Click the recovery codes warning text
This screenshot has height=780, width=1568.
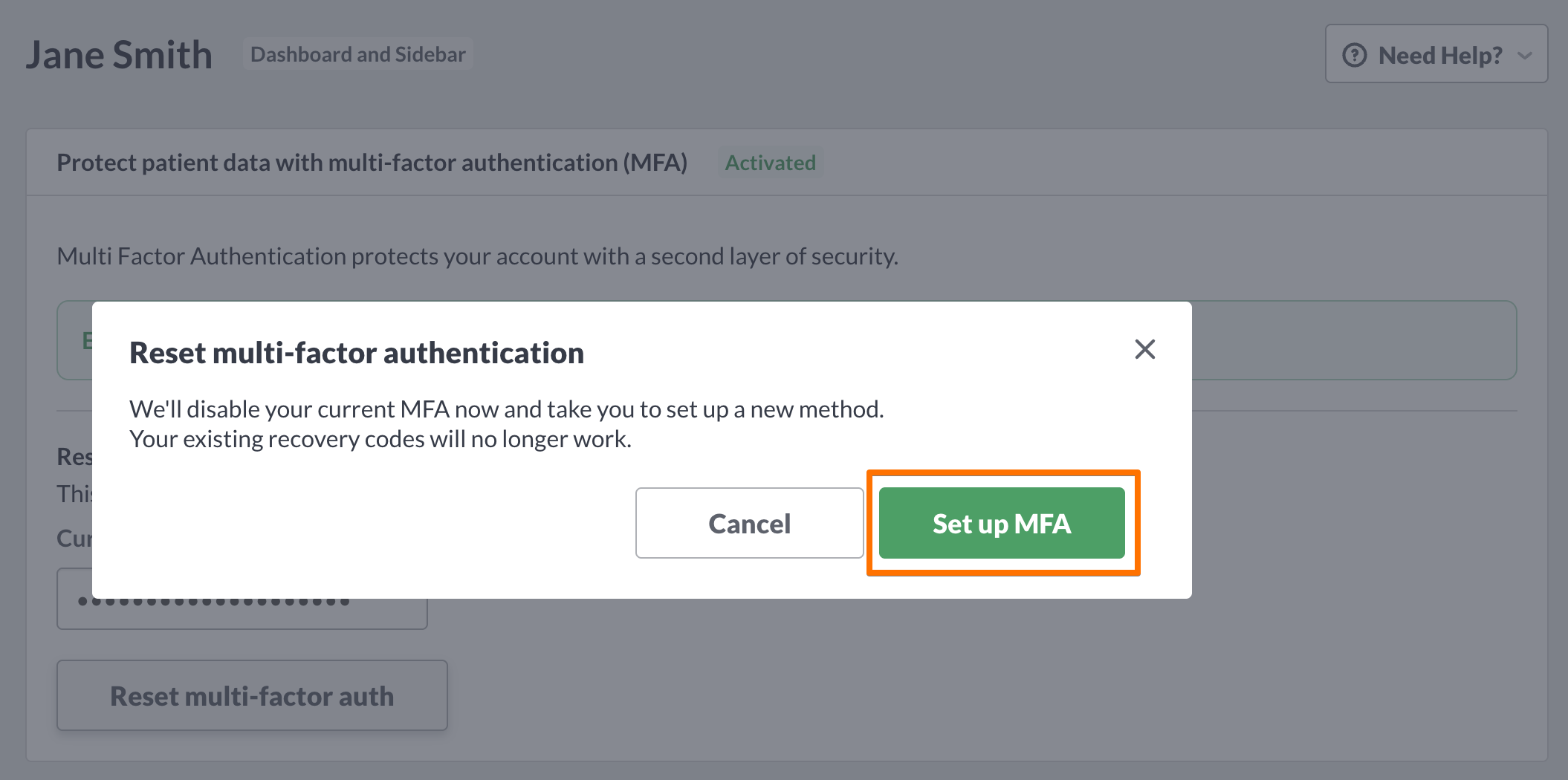coord(380,439)
